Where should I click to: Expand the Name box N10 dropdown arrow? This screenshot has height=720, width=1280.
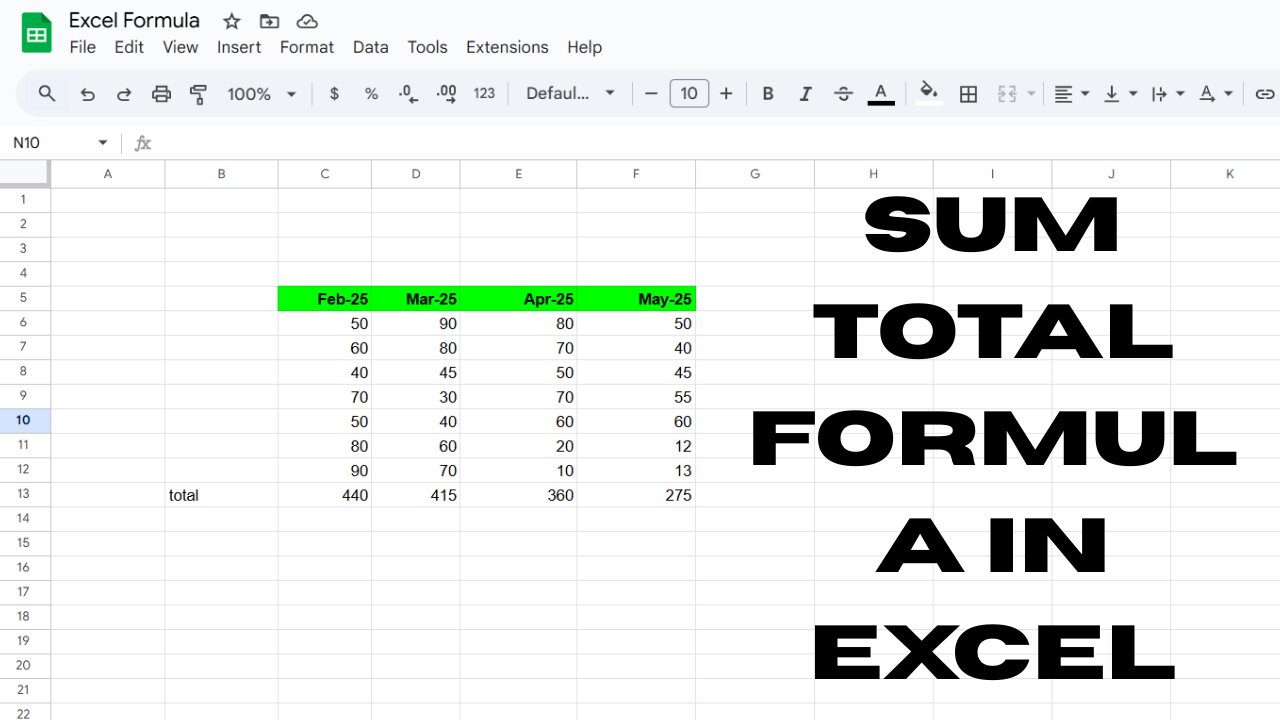(102, 143)
